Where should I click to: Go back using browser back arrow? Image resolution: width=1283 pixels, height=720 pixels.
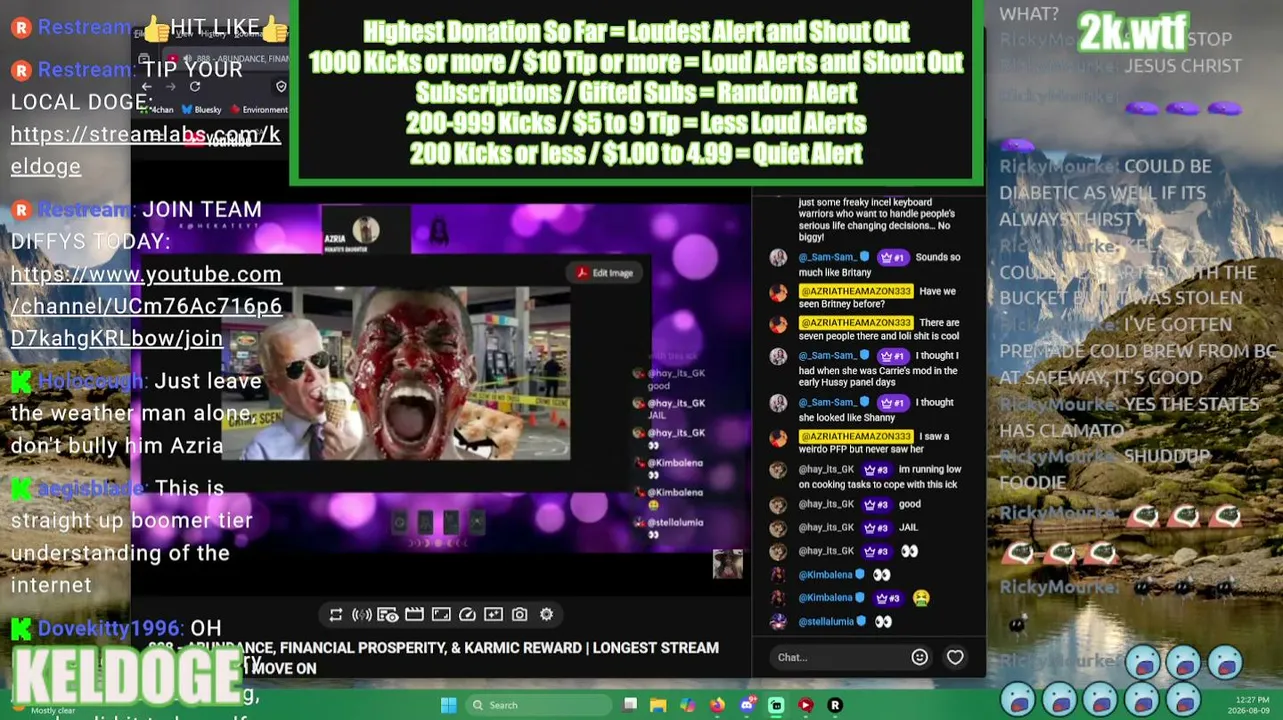coord(147,87)
